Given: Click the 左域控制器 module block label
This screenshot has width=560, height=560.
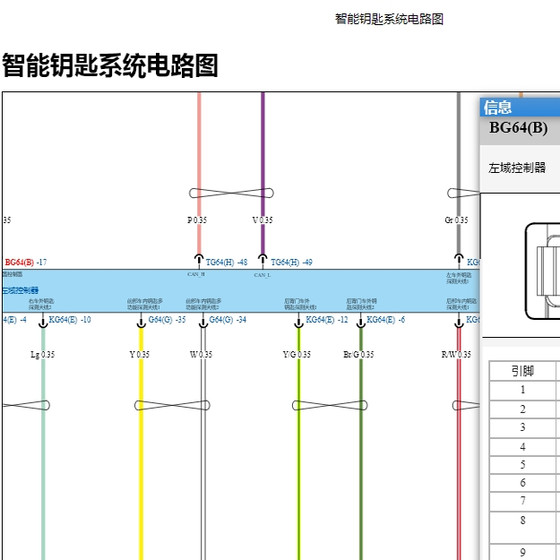Looking at the screenshot, I should pyautogui.click(x=20, y=290).
